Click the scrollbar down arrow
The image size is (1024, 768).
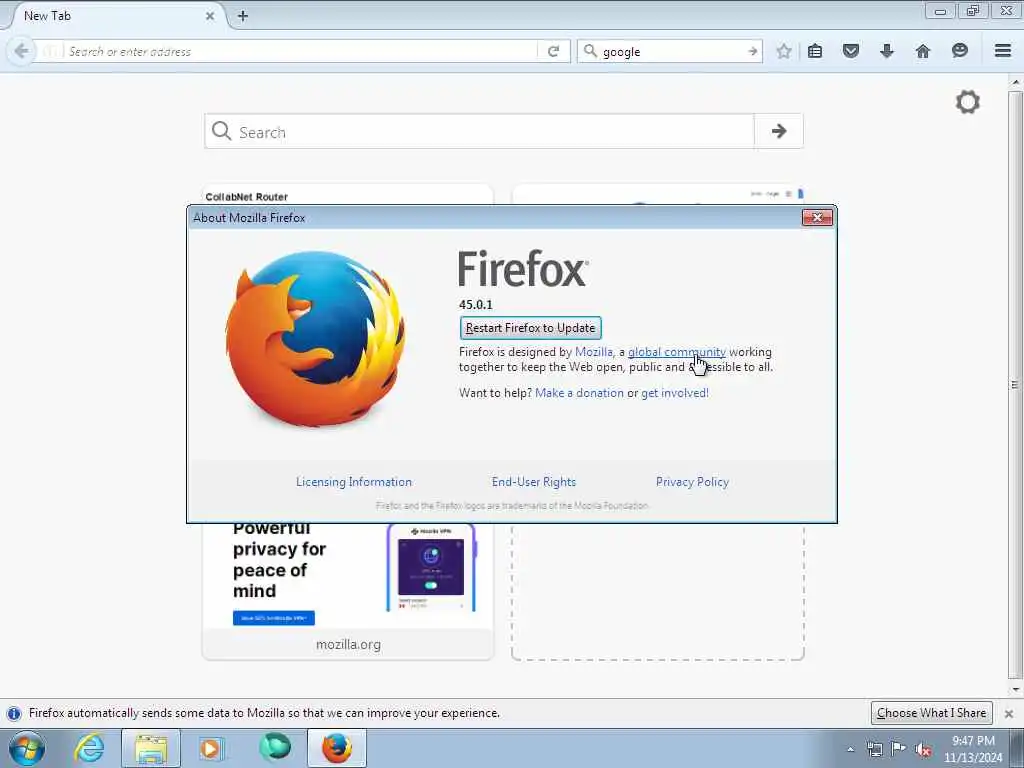point(1015,689)
